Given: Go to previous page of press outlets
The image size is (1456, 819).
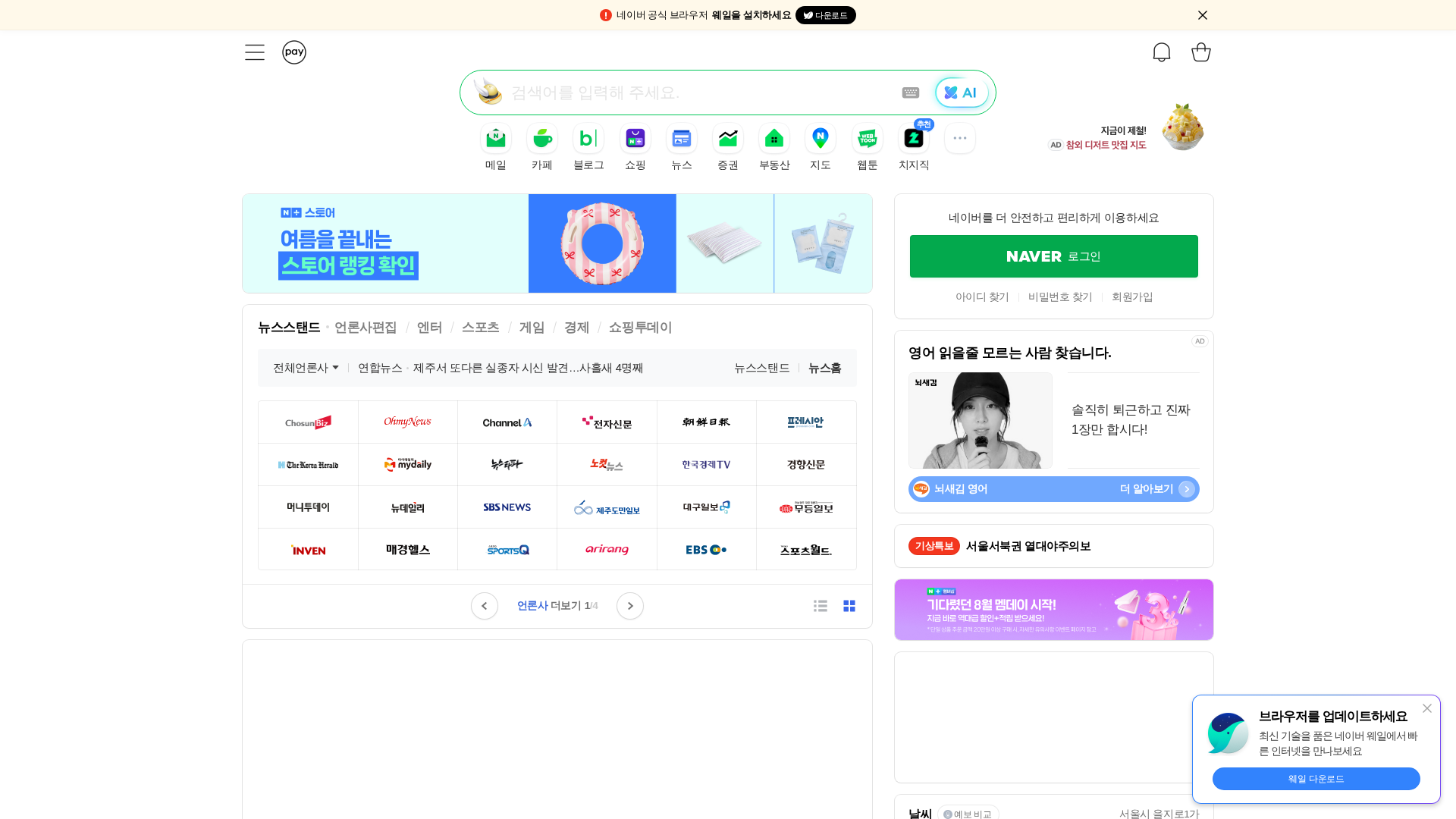Looking at the screenshot, I should pos(485,606).
